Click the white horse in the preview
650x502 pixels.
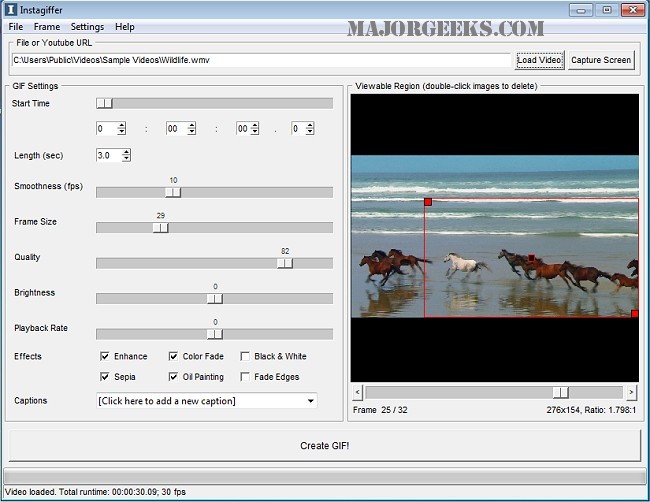click(463, 264)
